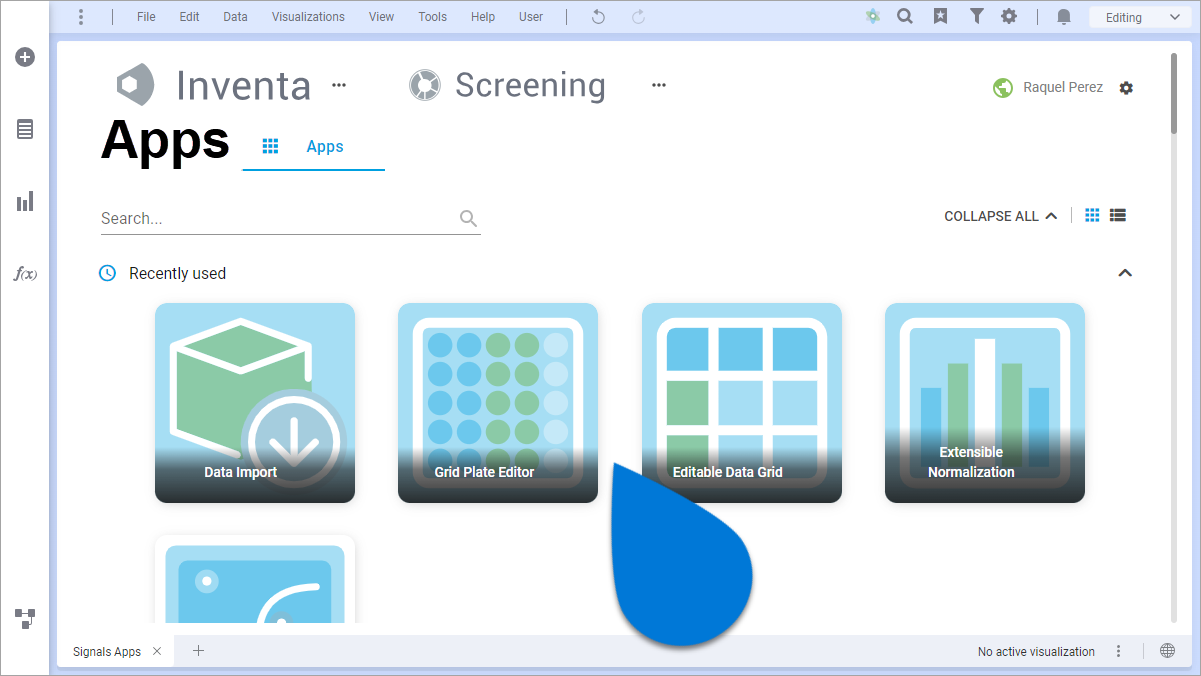Open the Editing mode dropdown
1201x676 pixels.
point(1137,17)
